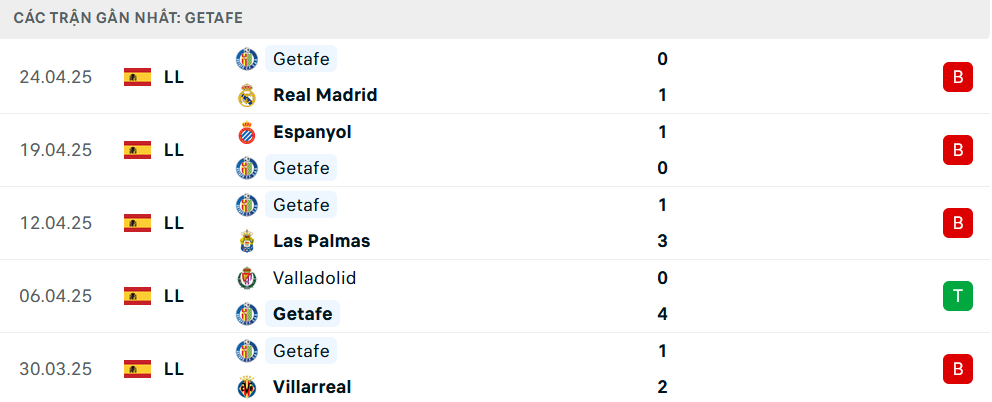Open the 06.04.25 match date row
The height and width of the screenshot is (402, 992).
[496, 296]
